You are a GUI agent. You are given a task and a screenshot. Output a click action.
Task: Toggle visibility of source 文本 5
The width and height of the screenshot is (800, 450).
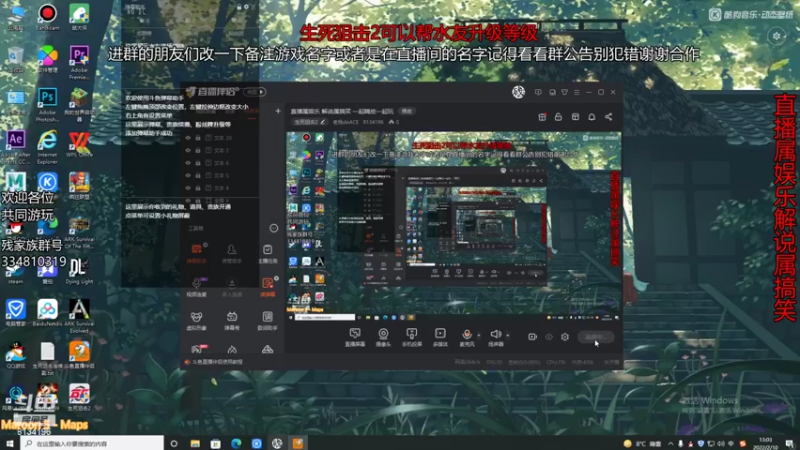click(188, 176)
